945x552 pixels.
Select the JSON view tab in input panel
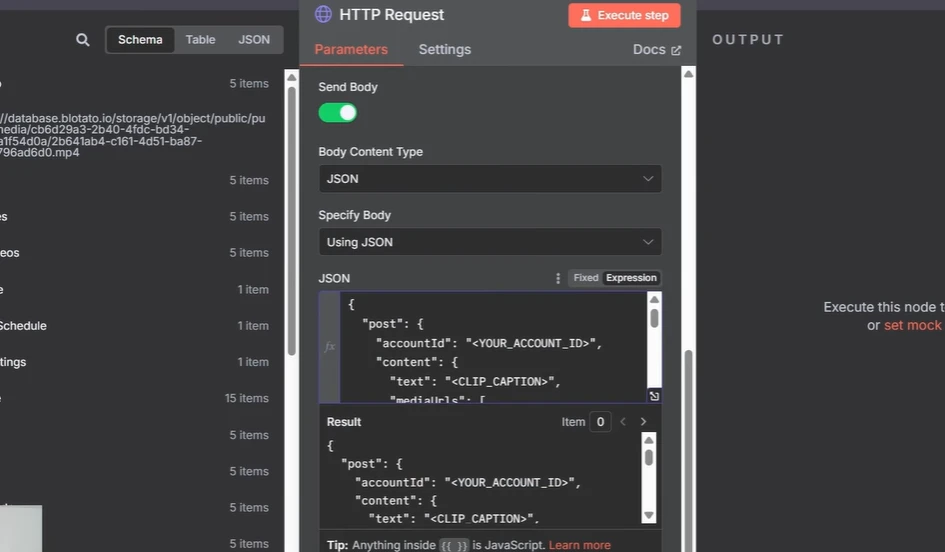pos(254,40)
